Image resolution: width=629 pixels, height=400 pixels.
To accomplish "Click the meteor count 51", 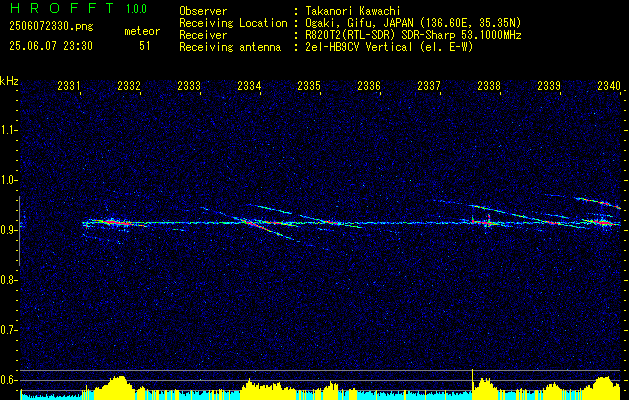I will (144, 46).
